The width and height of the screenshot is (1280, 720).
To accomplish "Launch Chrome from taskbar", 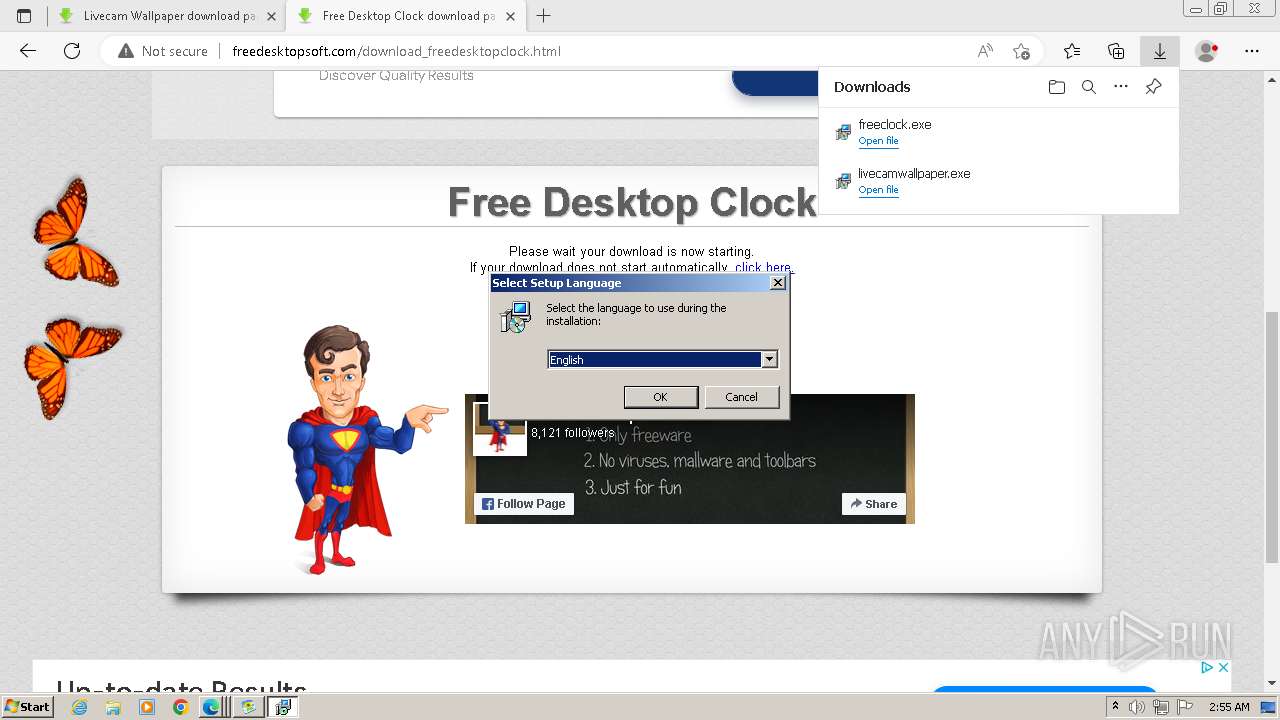I will (180, 707).
